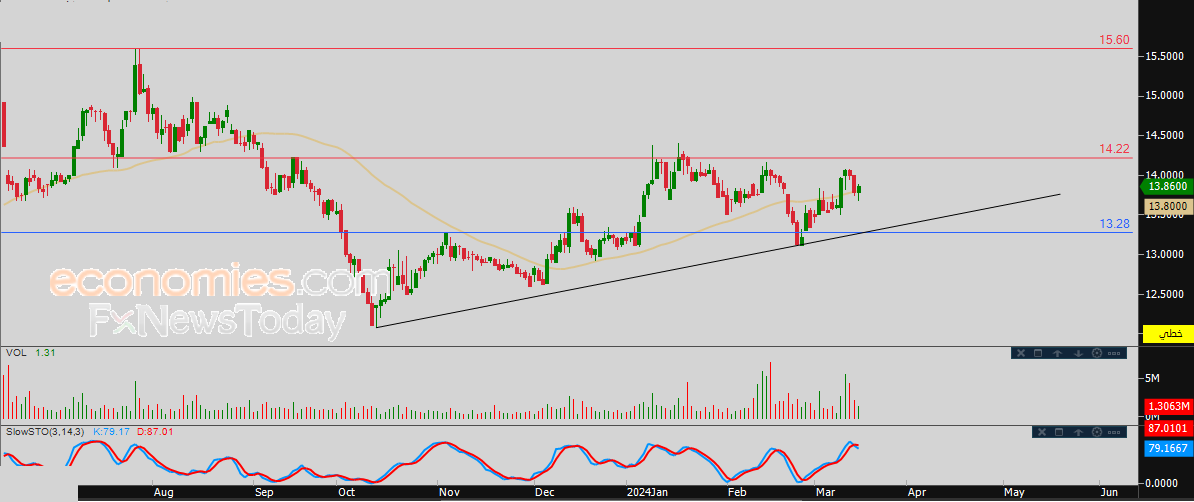The width and height of the screenshot is (1194, 502).
Task: Select the 13.8600 current price tag
Action: coord(1168,186)
